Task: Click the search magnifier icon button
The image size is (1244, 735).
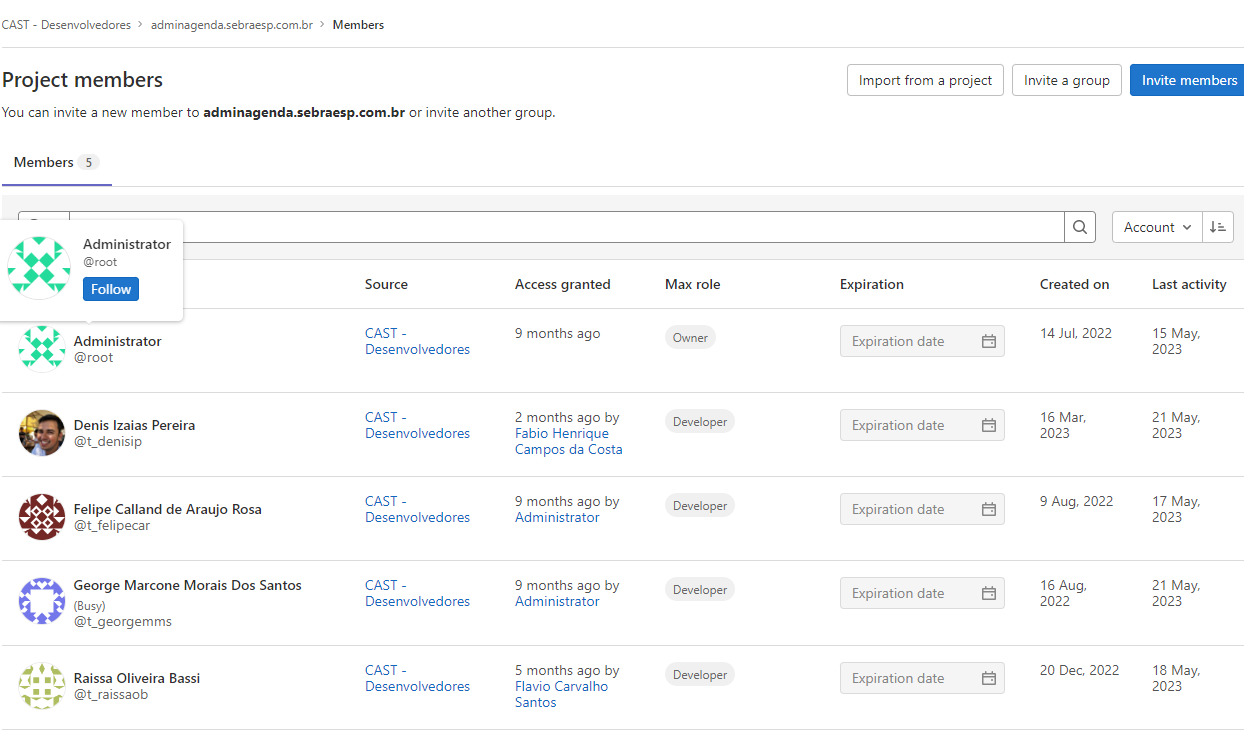Action: pos(1080,227)
